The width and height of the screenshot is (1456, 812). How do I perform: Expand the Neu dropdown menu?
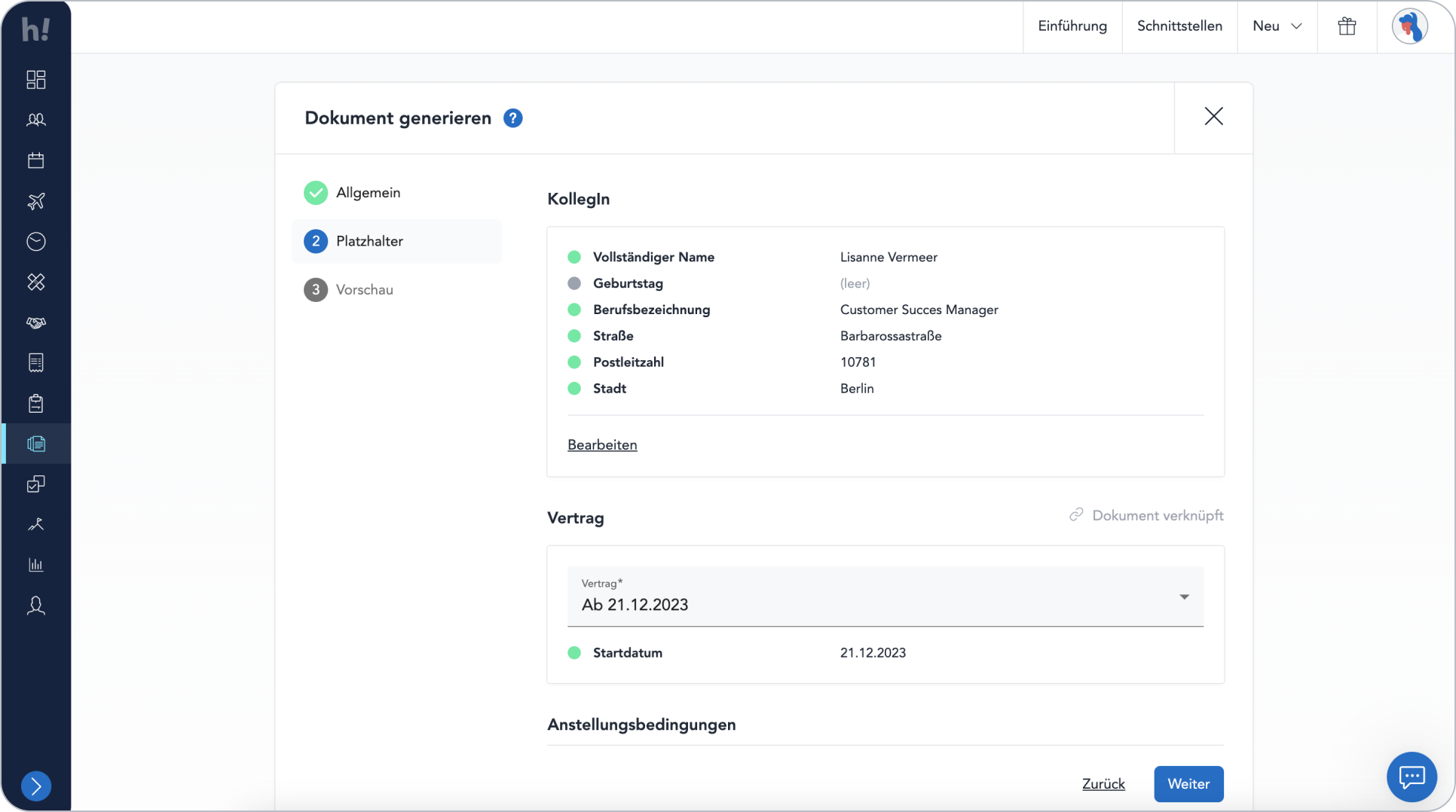pyautogui.click(x=1277, y=26)
